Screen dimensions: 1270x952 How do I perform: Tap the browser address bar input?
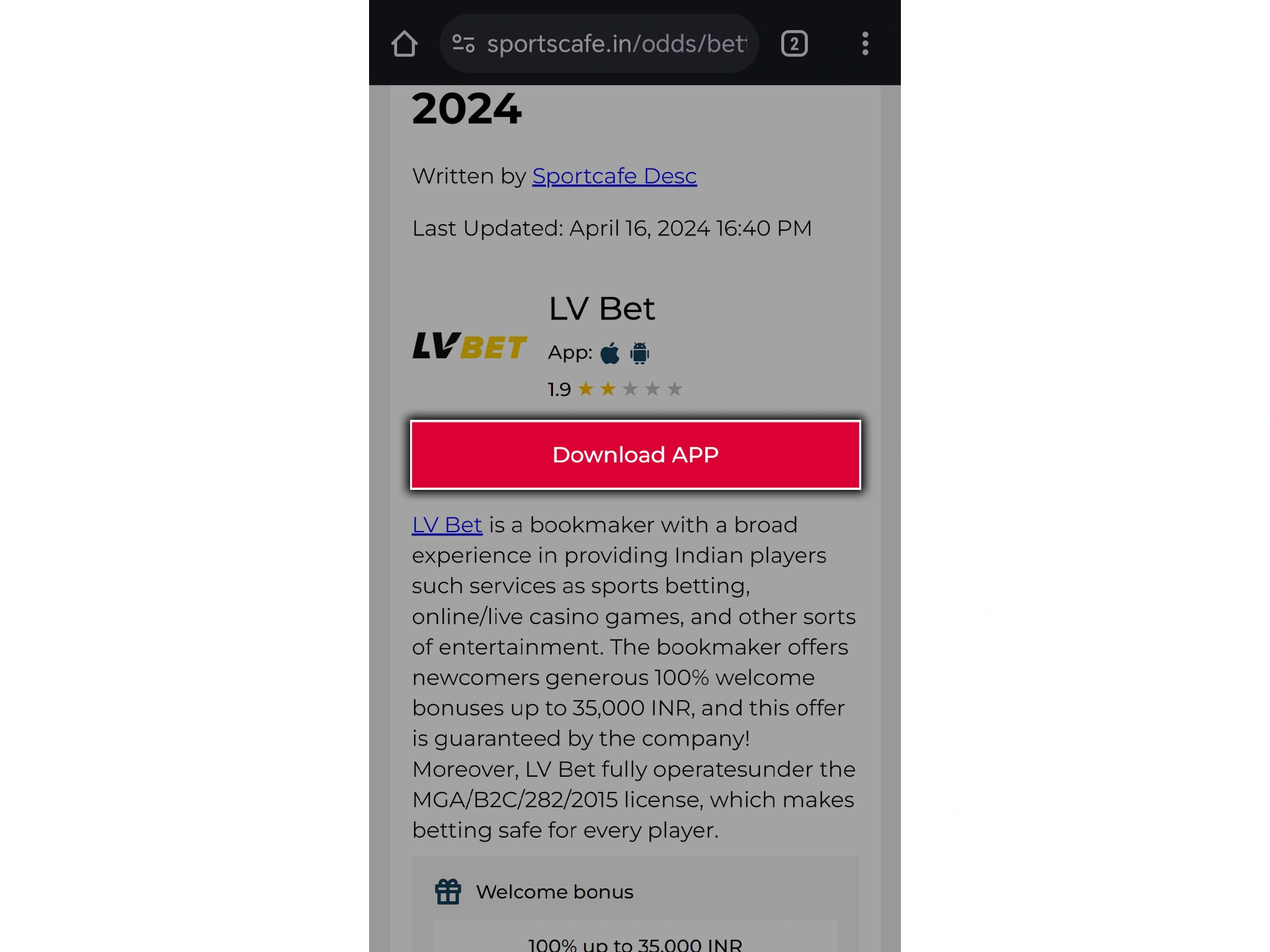615,42
